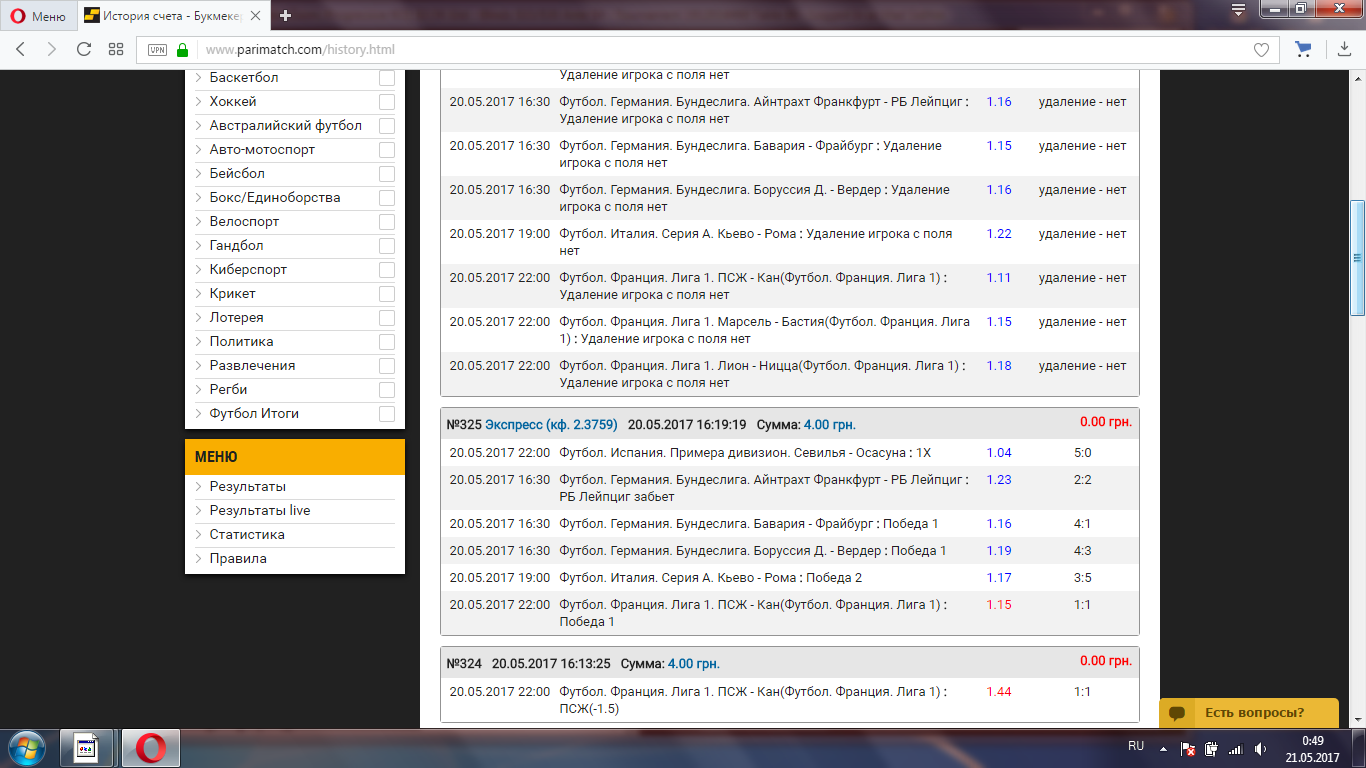Open the Speed Dial grid
The width and height of the screenshot is (1366, 768).
[x=116, y=50]
